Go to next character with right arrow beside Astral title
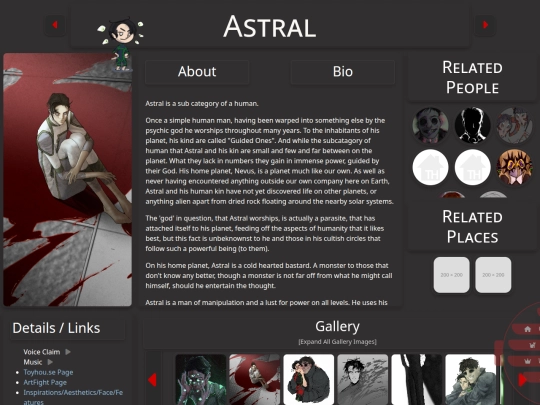 (x=485, y=25)
